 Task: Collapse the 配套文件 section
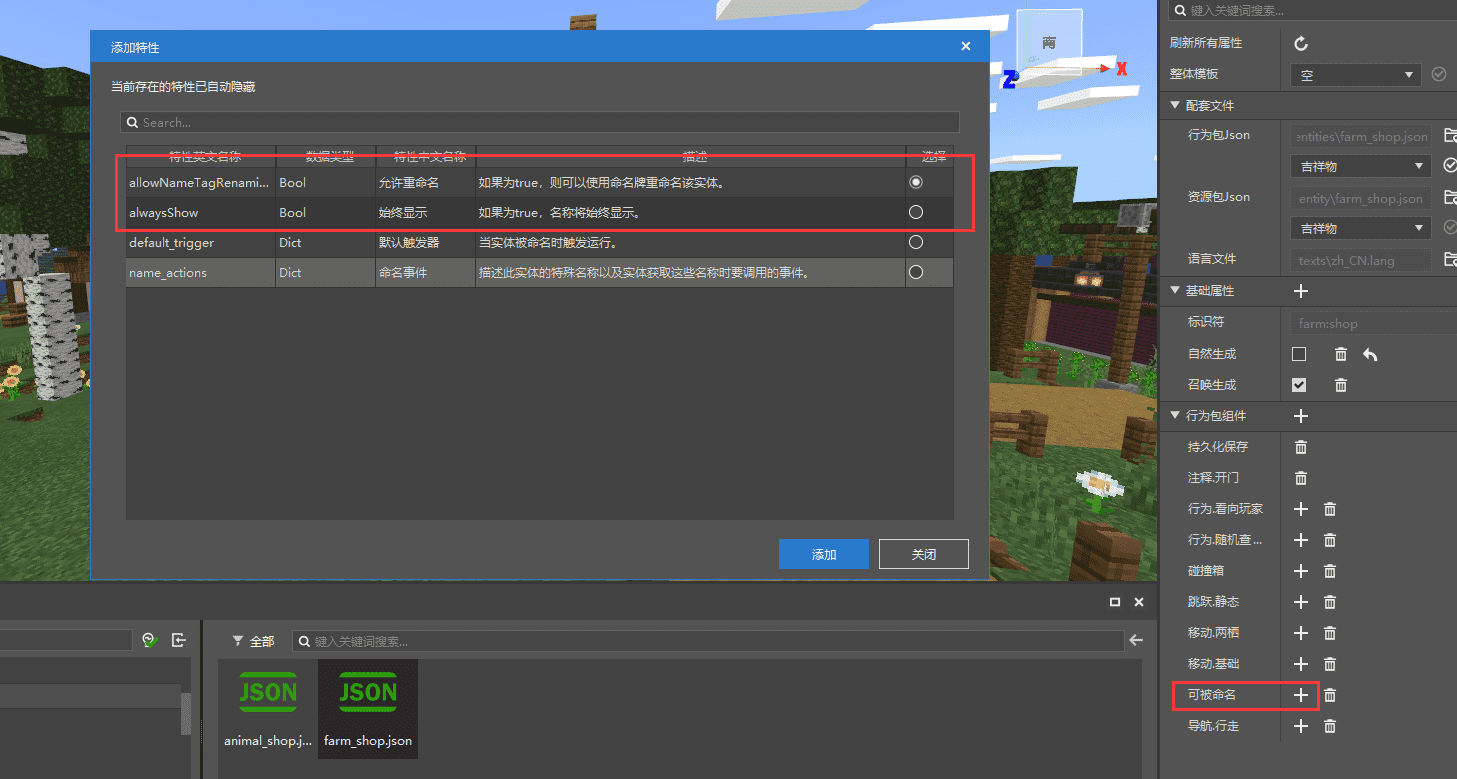1175,105
